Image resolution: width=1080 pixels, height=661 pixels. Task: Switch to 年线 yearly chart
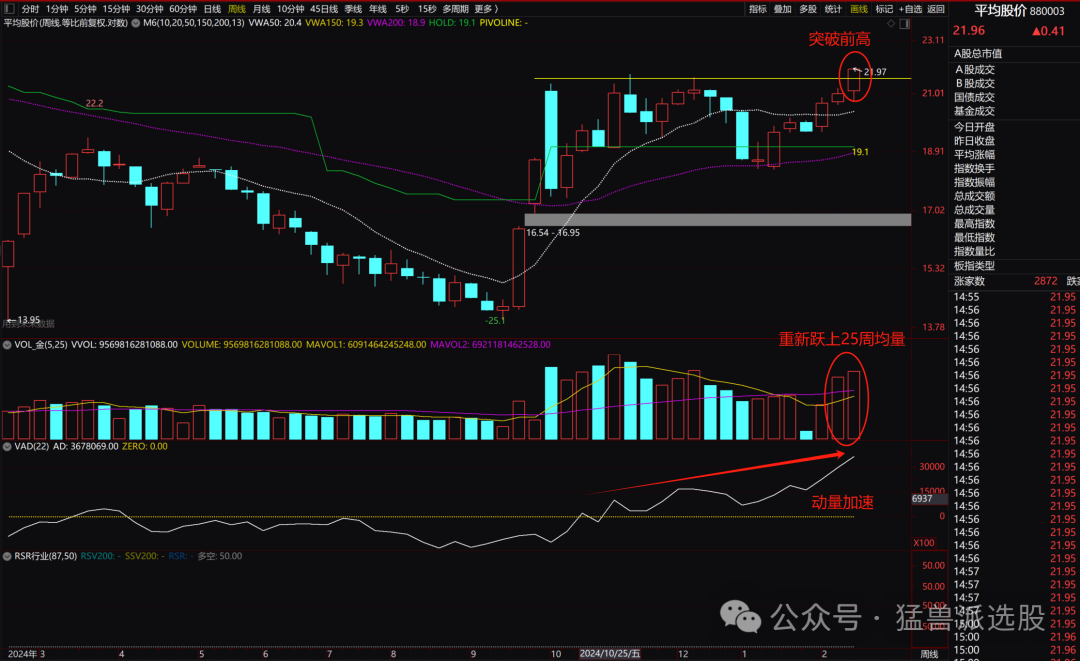point(377,9)
